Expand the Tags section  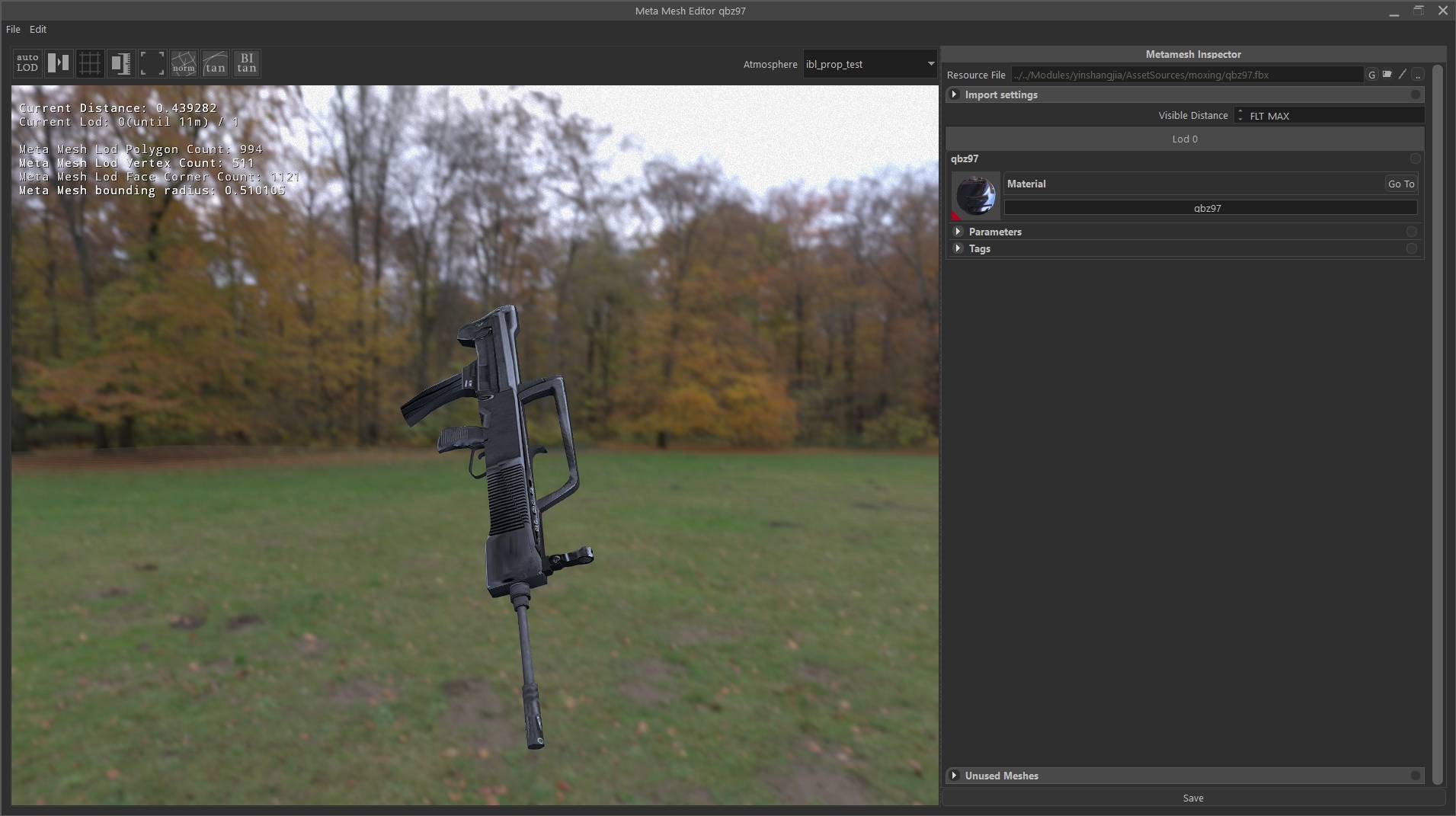coord(958,248)
